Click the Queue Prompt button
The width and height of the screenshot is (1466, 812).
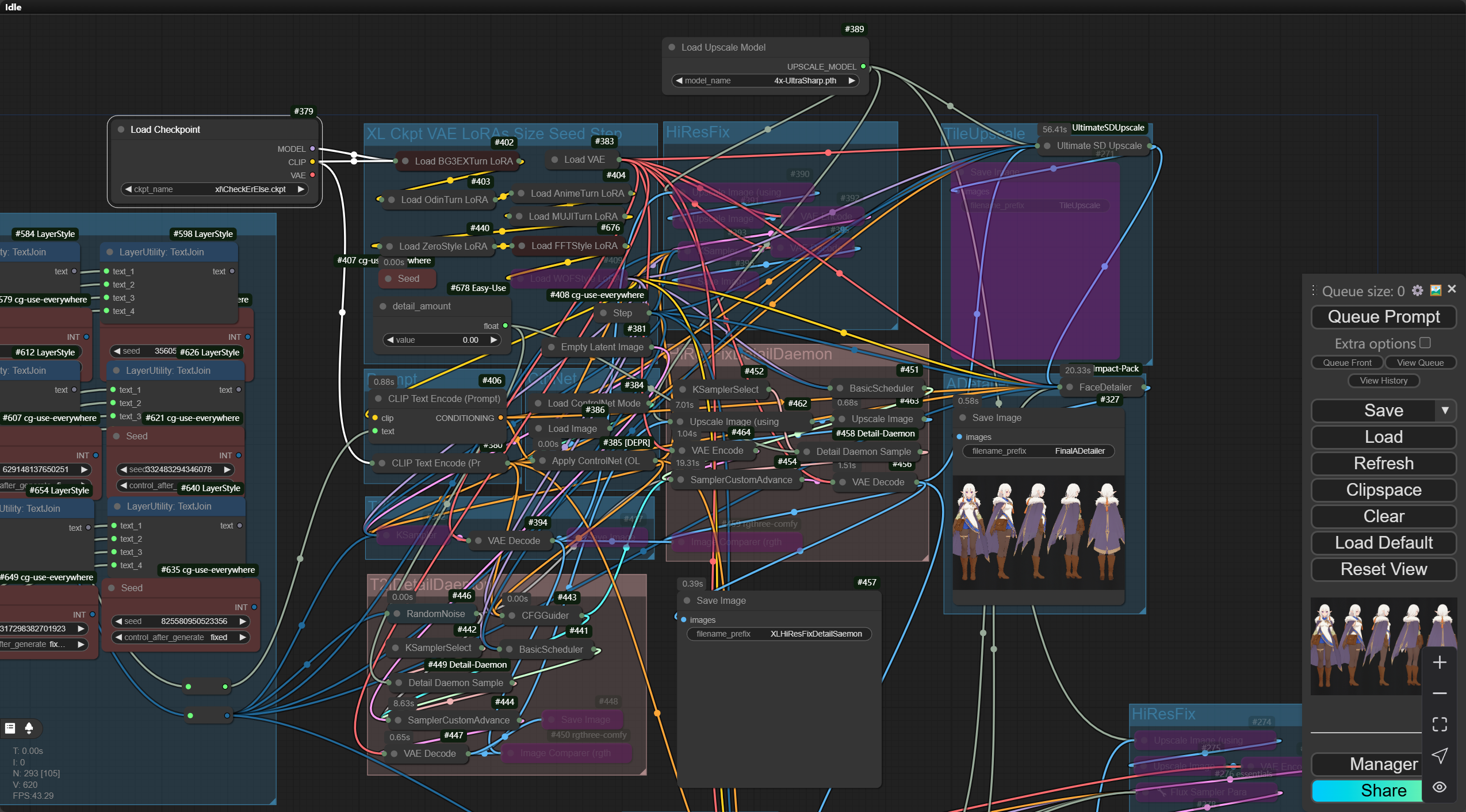(1384, 317)
